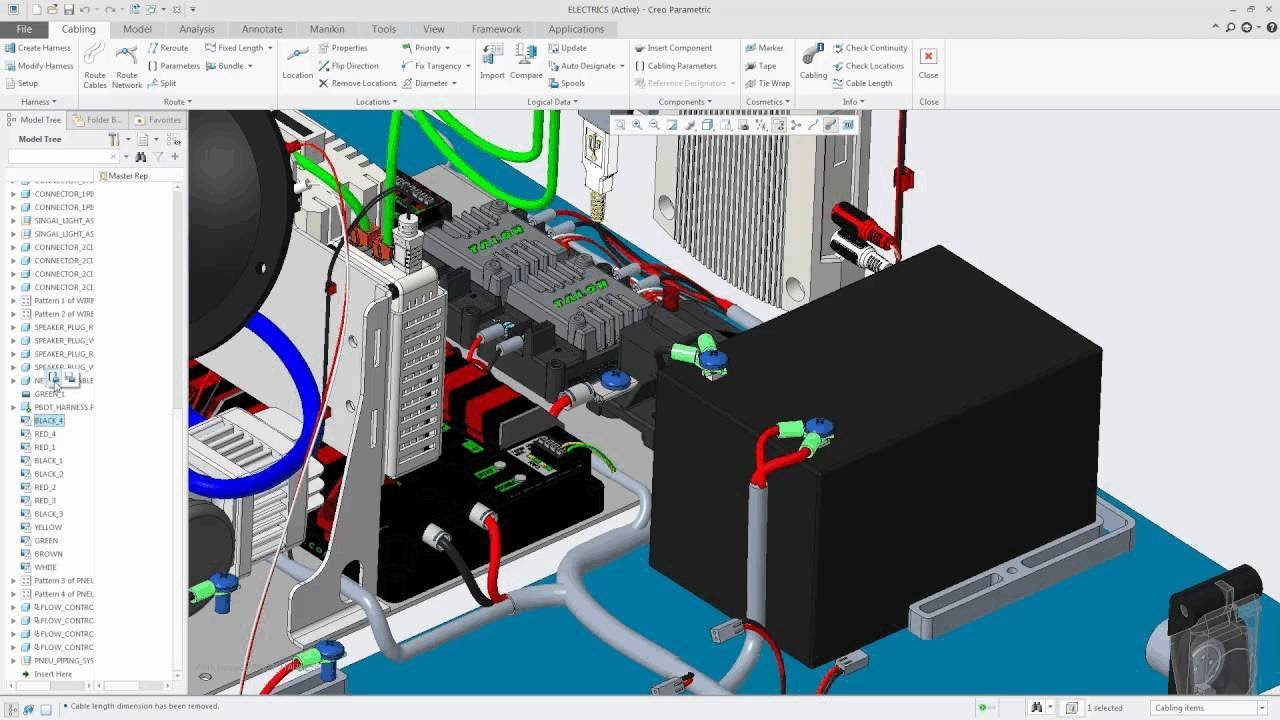Click the Route Cables tool
Screen dimensions: 1280x720
coord(95,65)
